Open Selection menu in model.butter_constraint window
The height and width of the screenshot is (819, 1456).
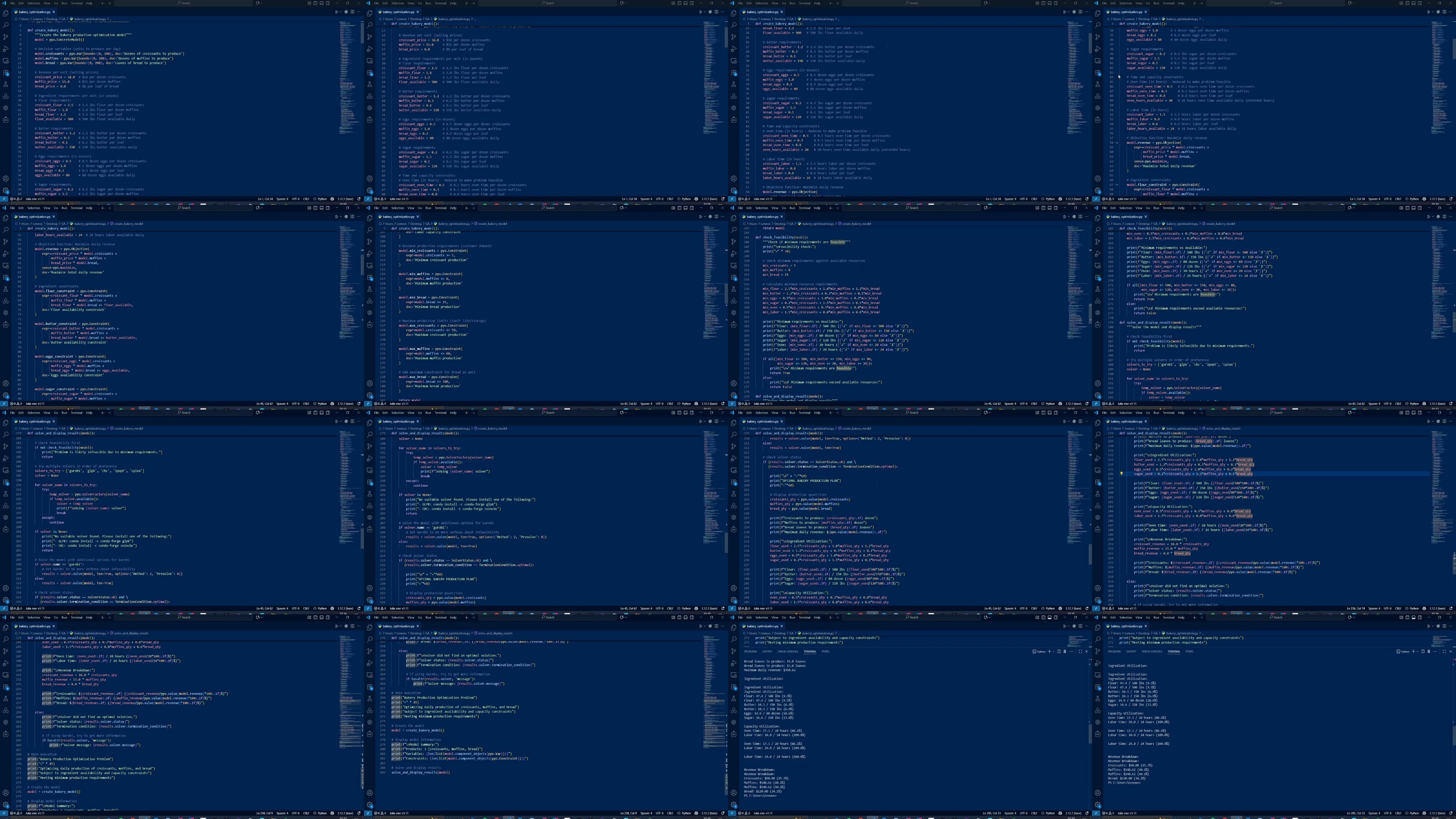point(34,207)
